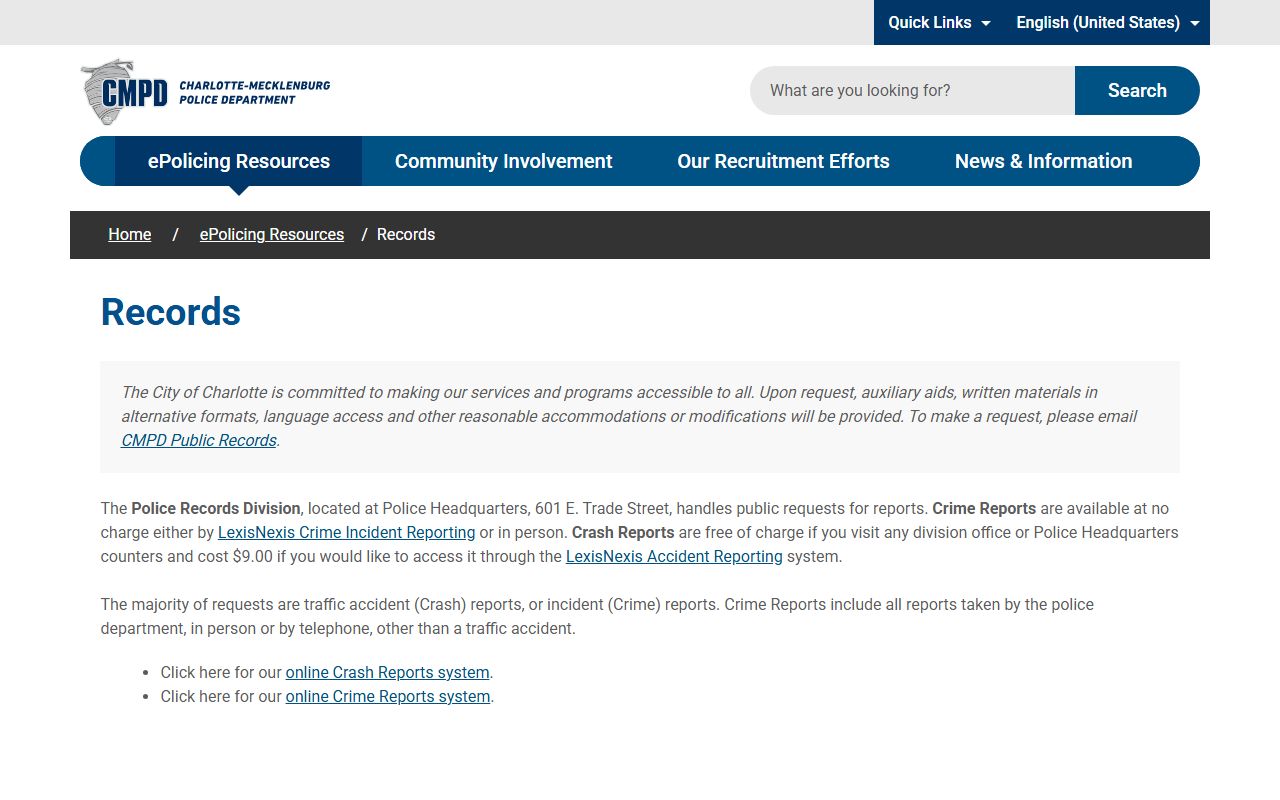Open the ePolicing Resources menu
The width and height of the screenshot is (1280, 800).
(239, 161)
